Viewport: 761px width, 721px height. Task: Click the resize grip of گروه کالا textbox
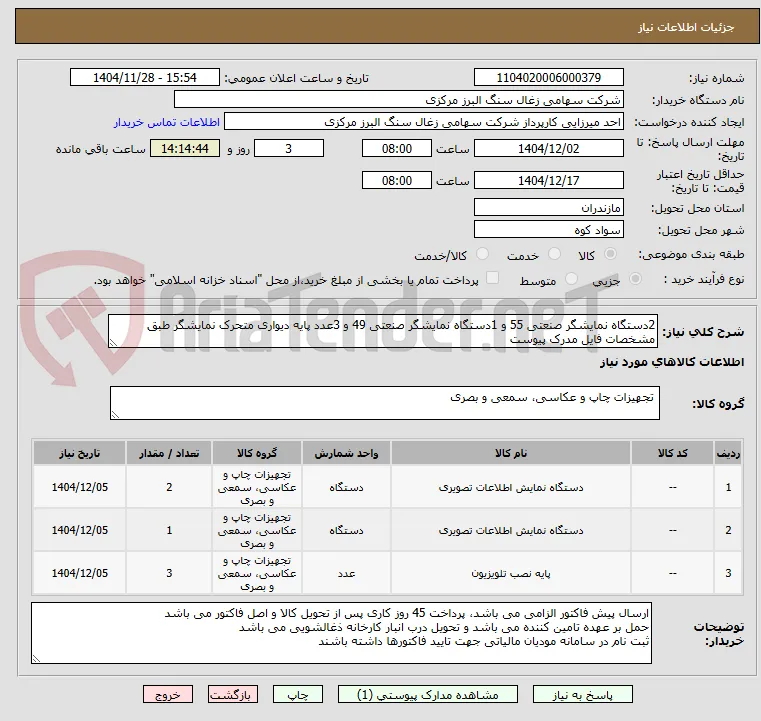coord(115,414)
